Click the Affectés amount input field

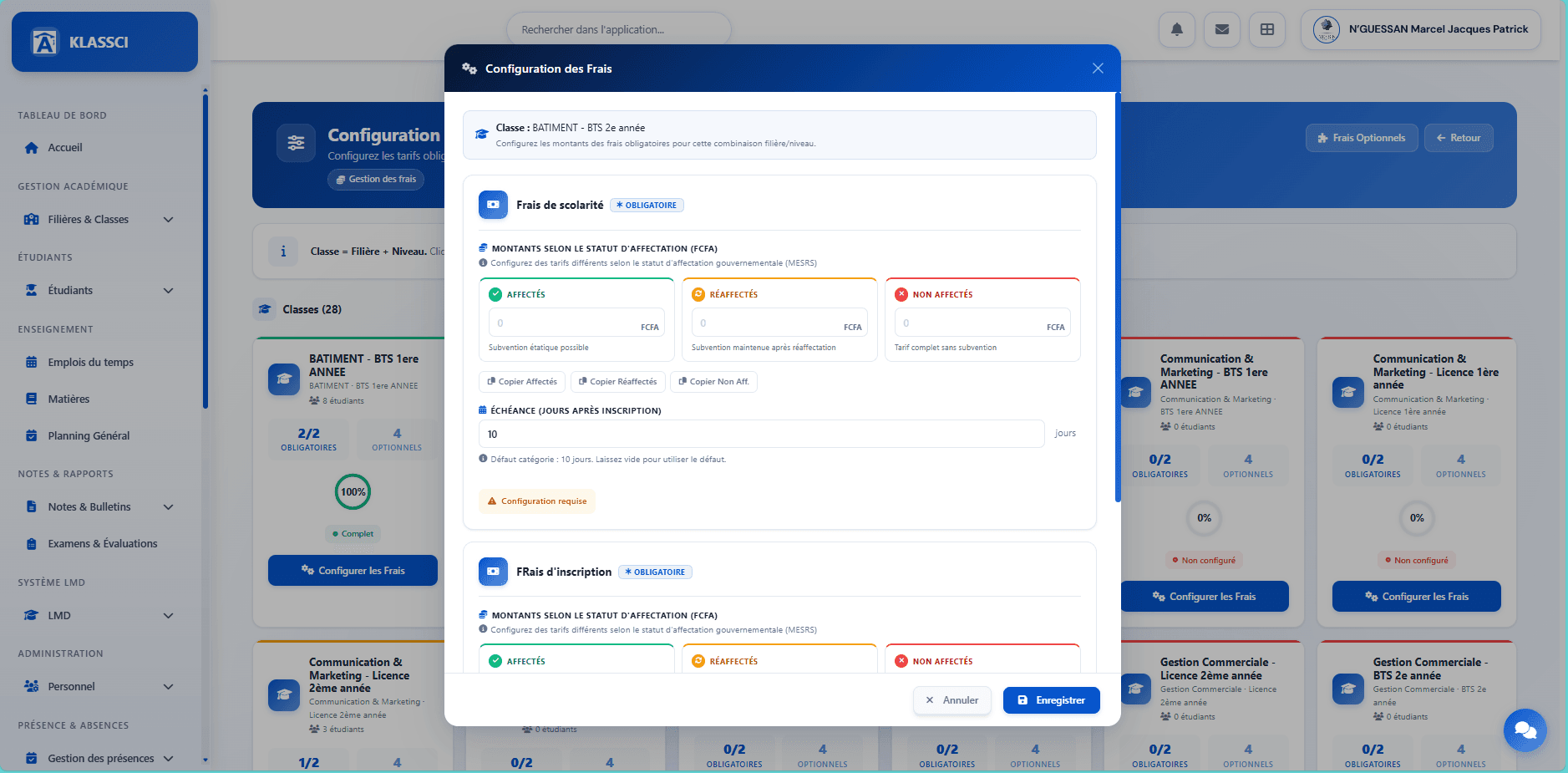(564, 323)
